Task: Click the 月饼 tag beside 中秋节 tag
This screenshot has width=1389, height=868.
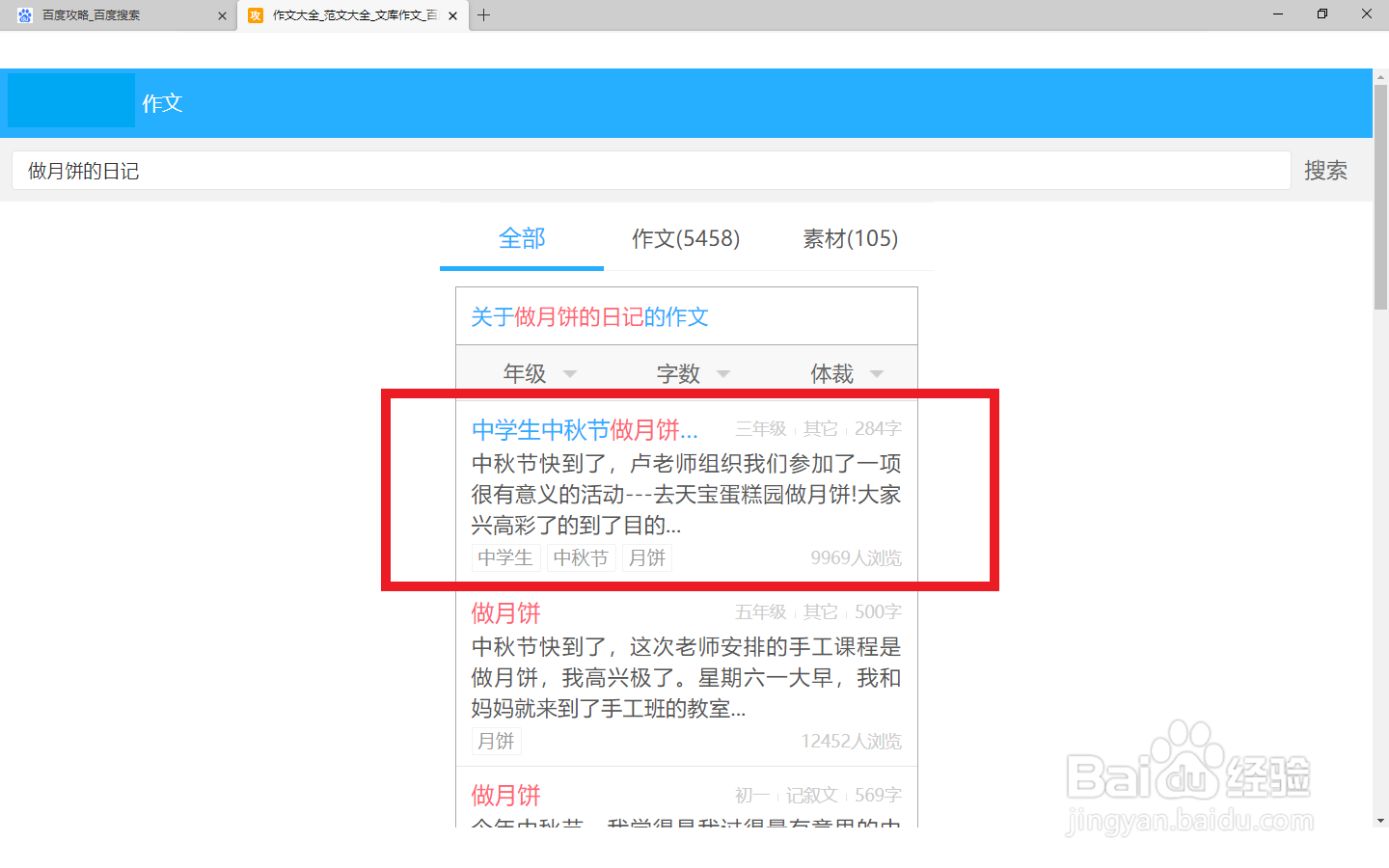Action: tap(647, 557)
